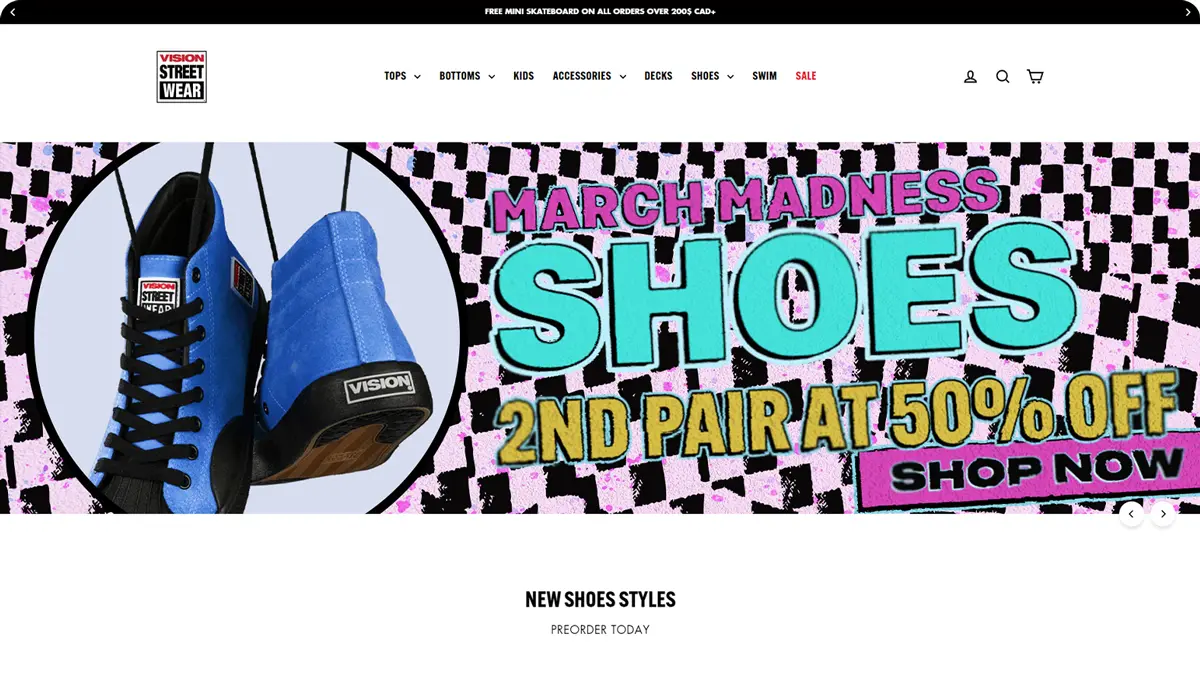
Task: Expand the Accessories dropdown menu
Action: tap(589, 76)
